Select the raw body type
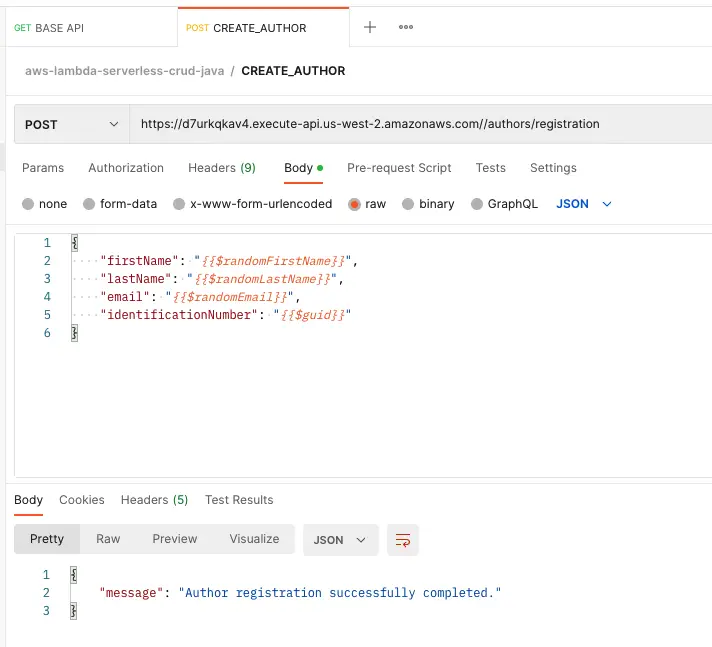 click(367, 204)
